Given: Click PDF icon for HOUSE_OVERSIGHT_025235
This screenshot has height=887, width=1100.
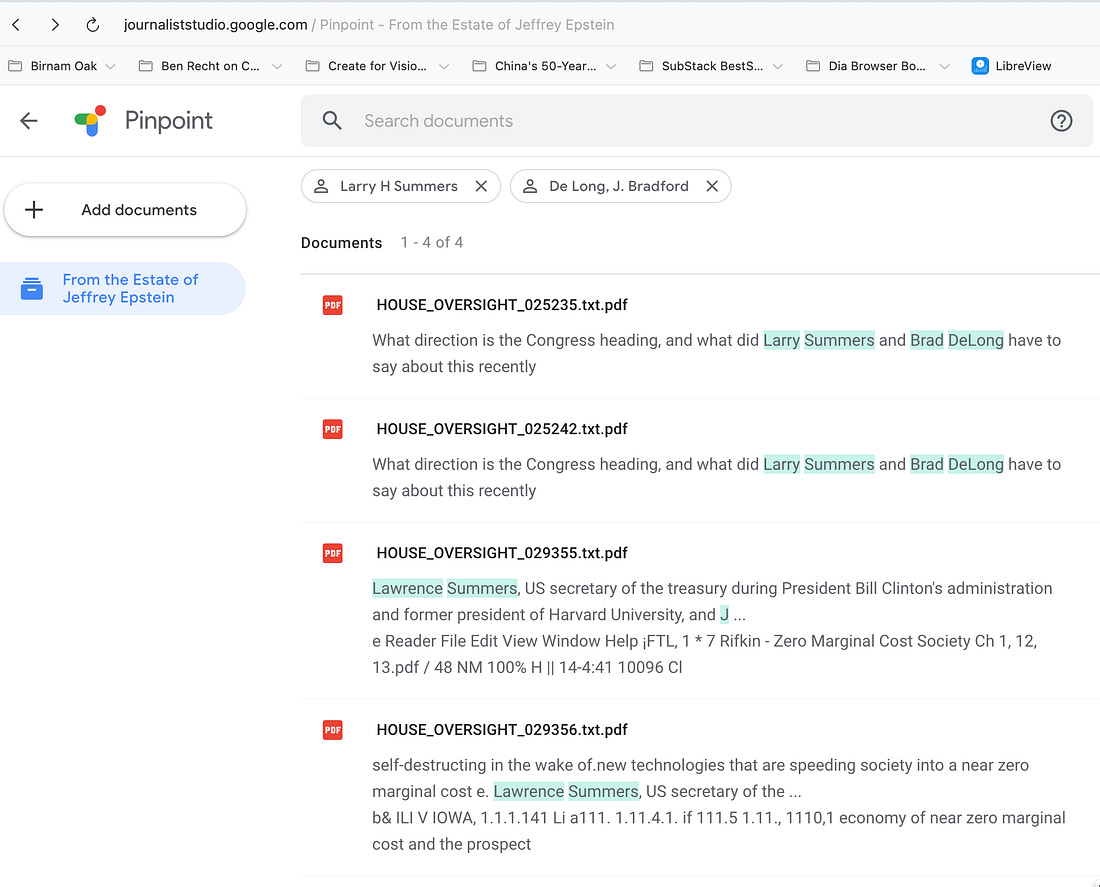Looking at the screenshot, I should click(x=333, y=305).
